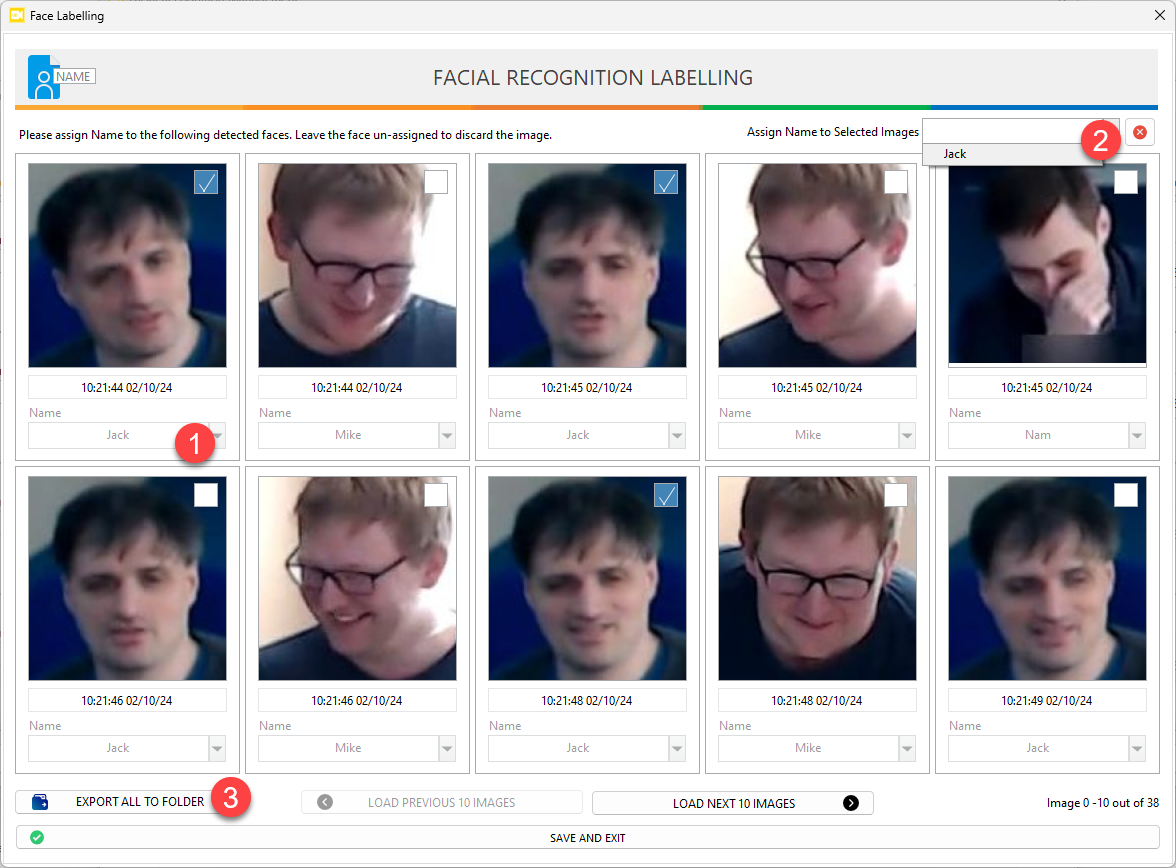Click the Face Labelling title bar app icon
Image resolution: width=1176 pixels, height=868 pixels.
(x=16, y=15)
